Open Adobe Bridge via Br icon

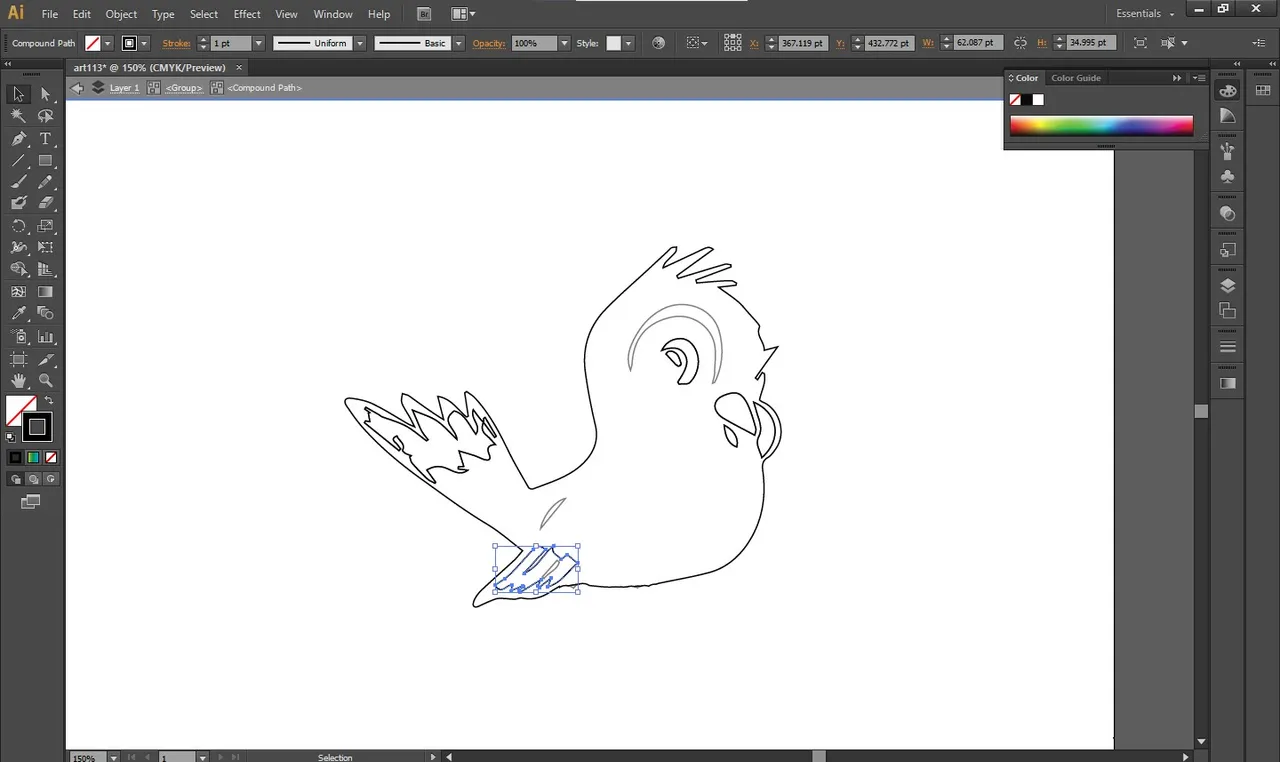(424, 14)
